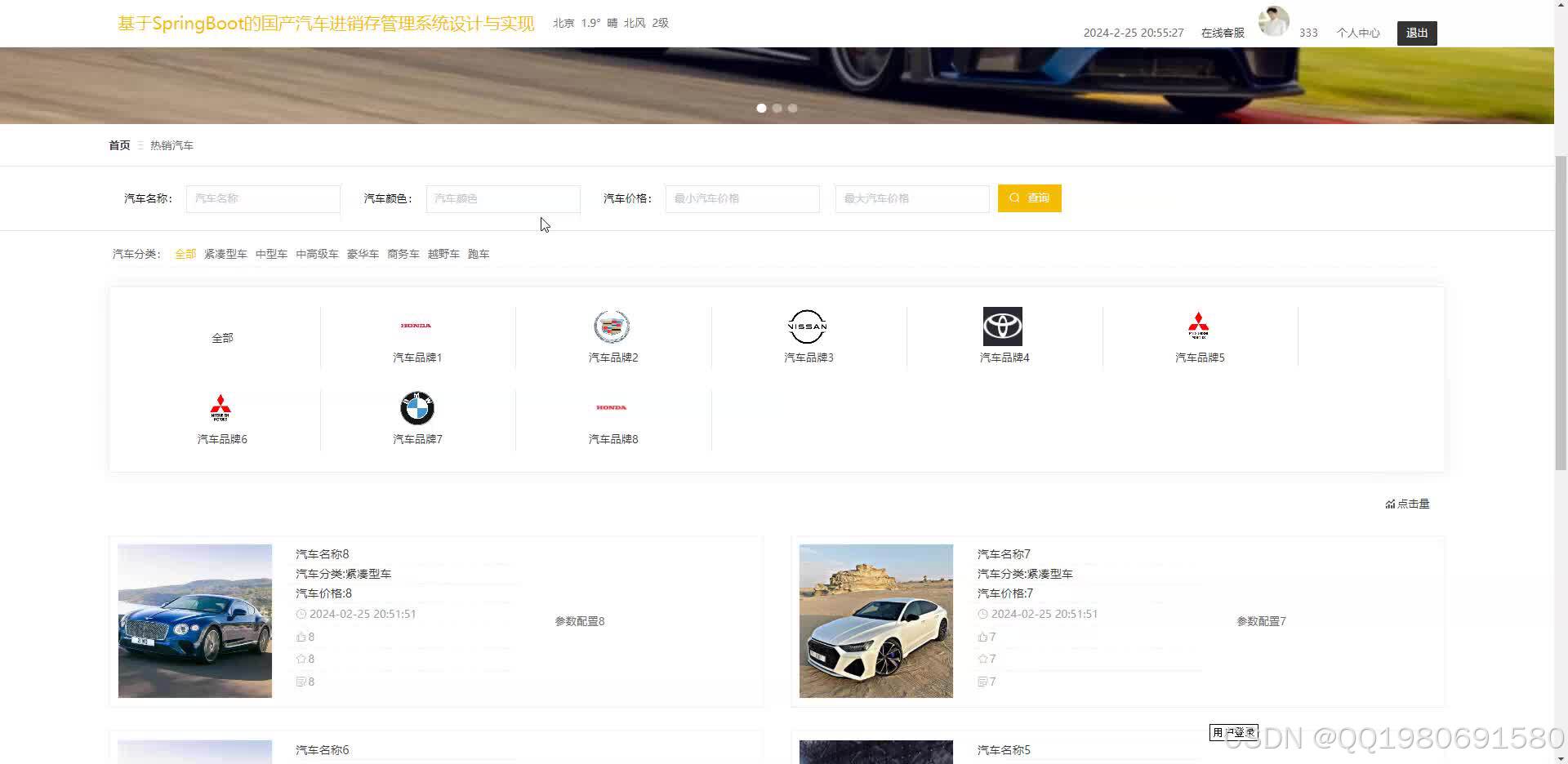Viewport: 1568px width, 764px height.
Task: Select the Nissan brand logo
Action: (x=807, y=326)
